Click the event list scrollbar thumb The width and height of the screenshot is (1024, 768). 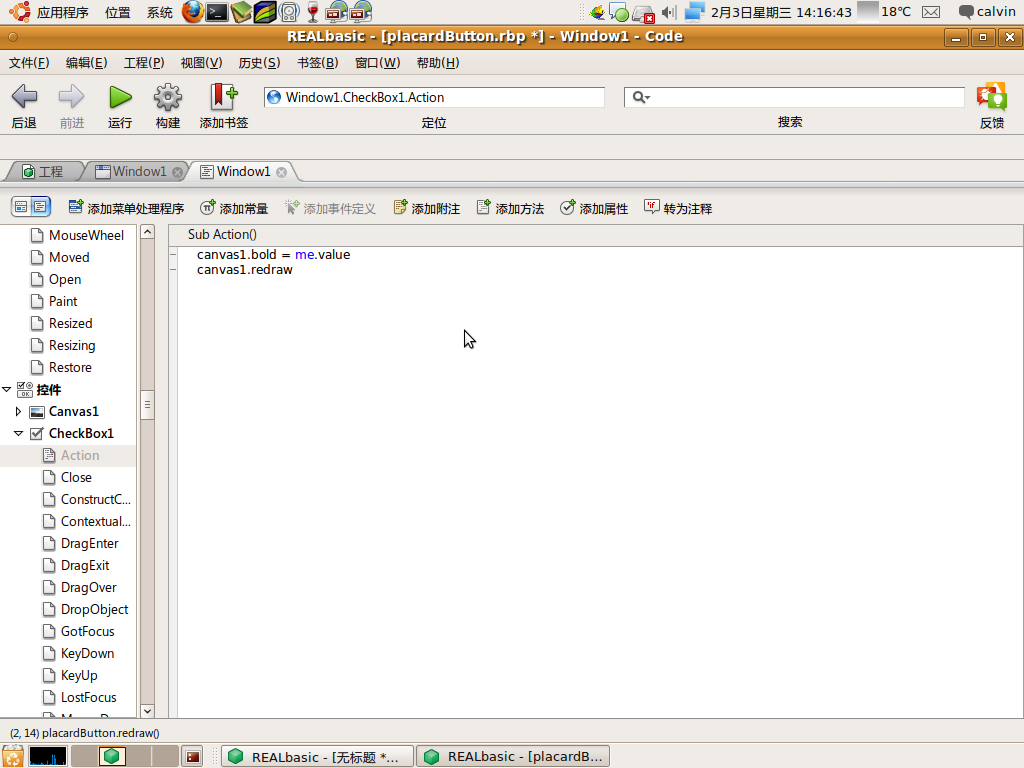point(148,405)
